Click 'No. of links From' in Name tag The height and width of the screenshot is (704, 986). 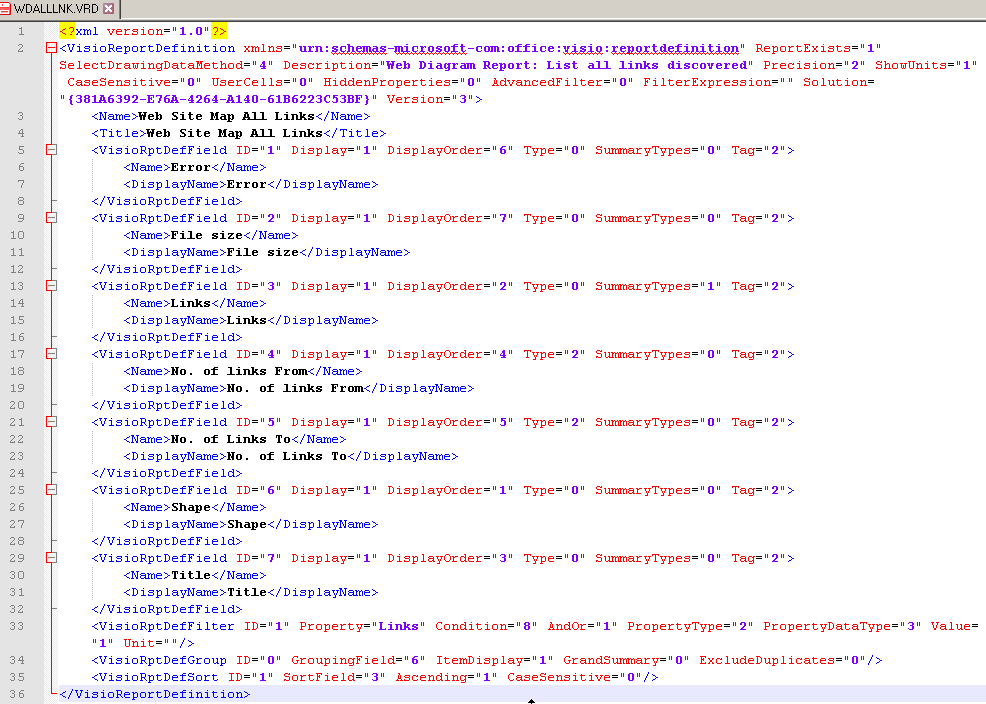239,371
